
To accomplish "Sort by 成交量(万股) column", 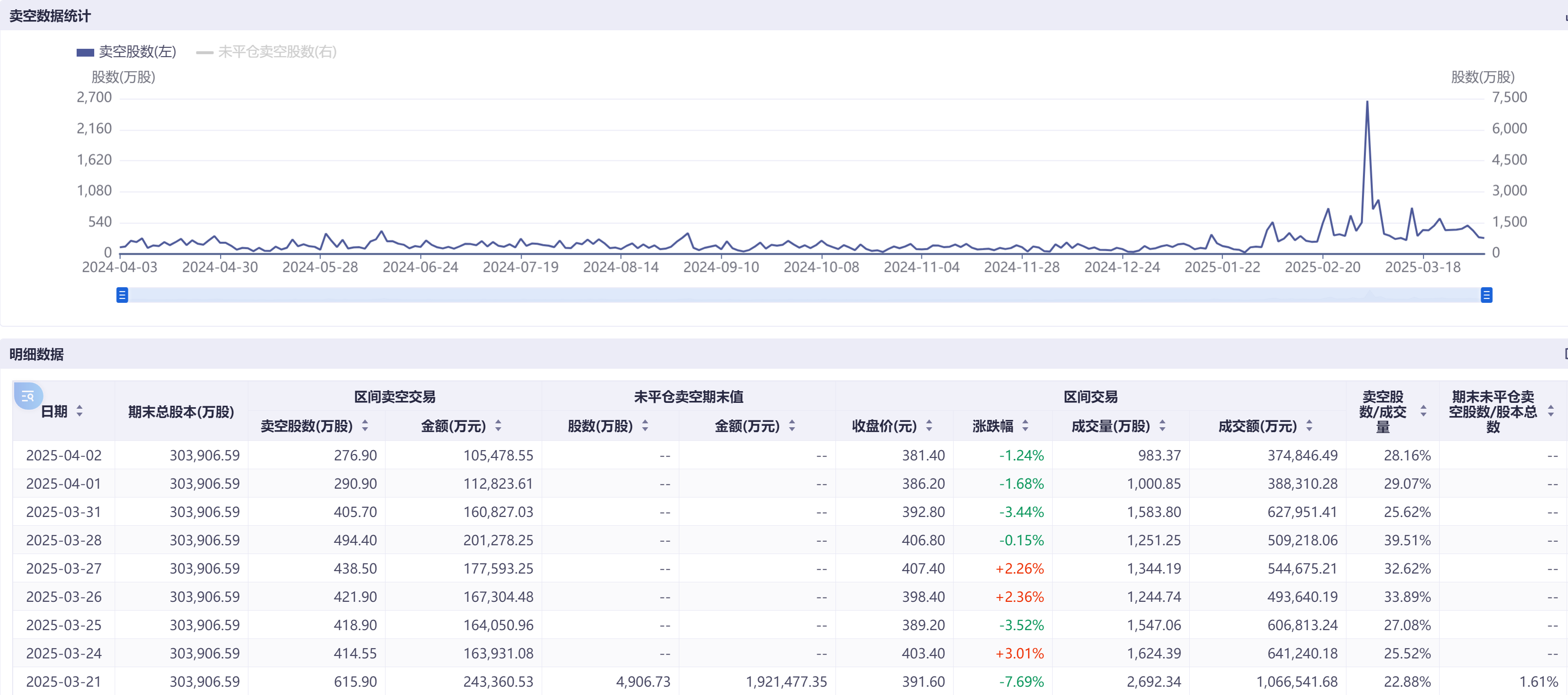I will pyautogui.click(x=1162, y=426).
